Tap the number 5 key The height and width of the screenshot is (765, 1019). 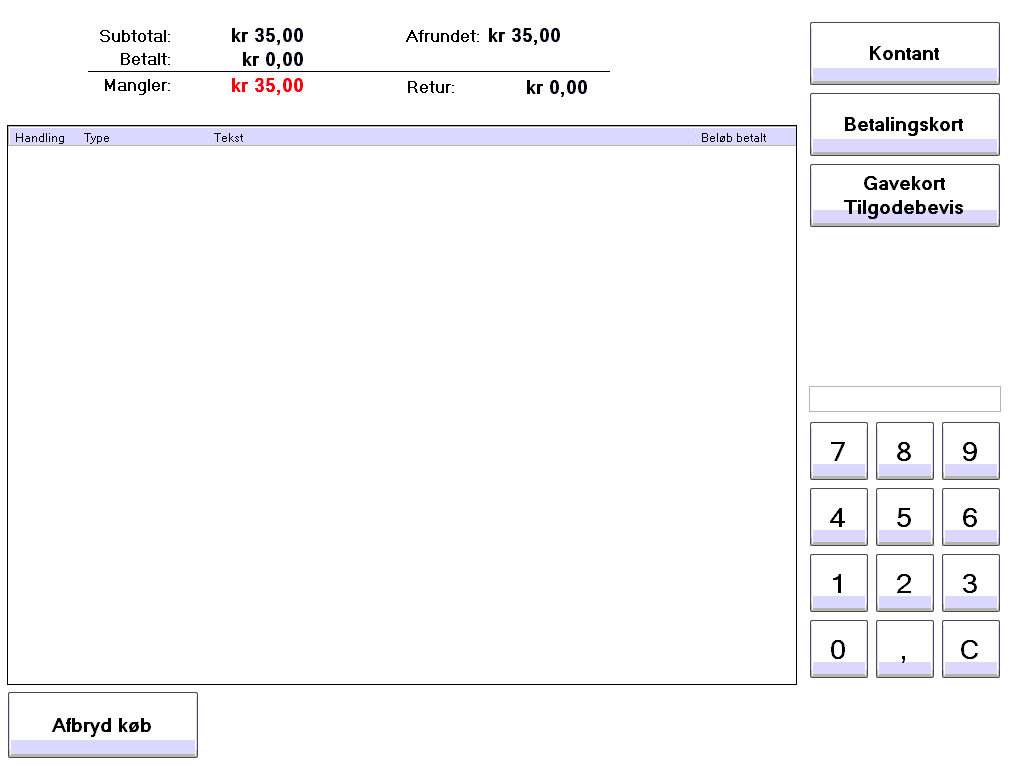coord(904,518)
